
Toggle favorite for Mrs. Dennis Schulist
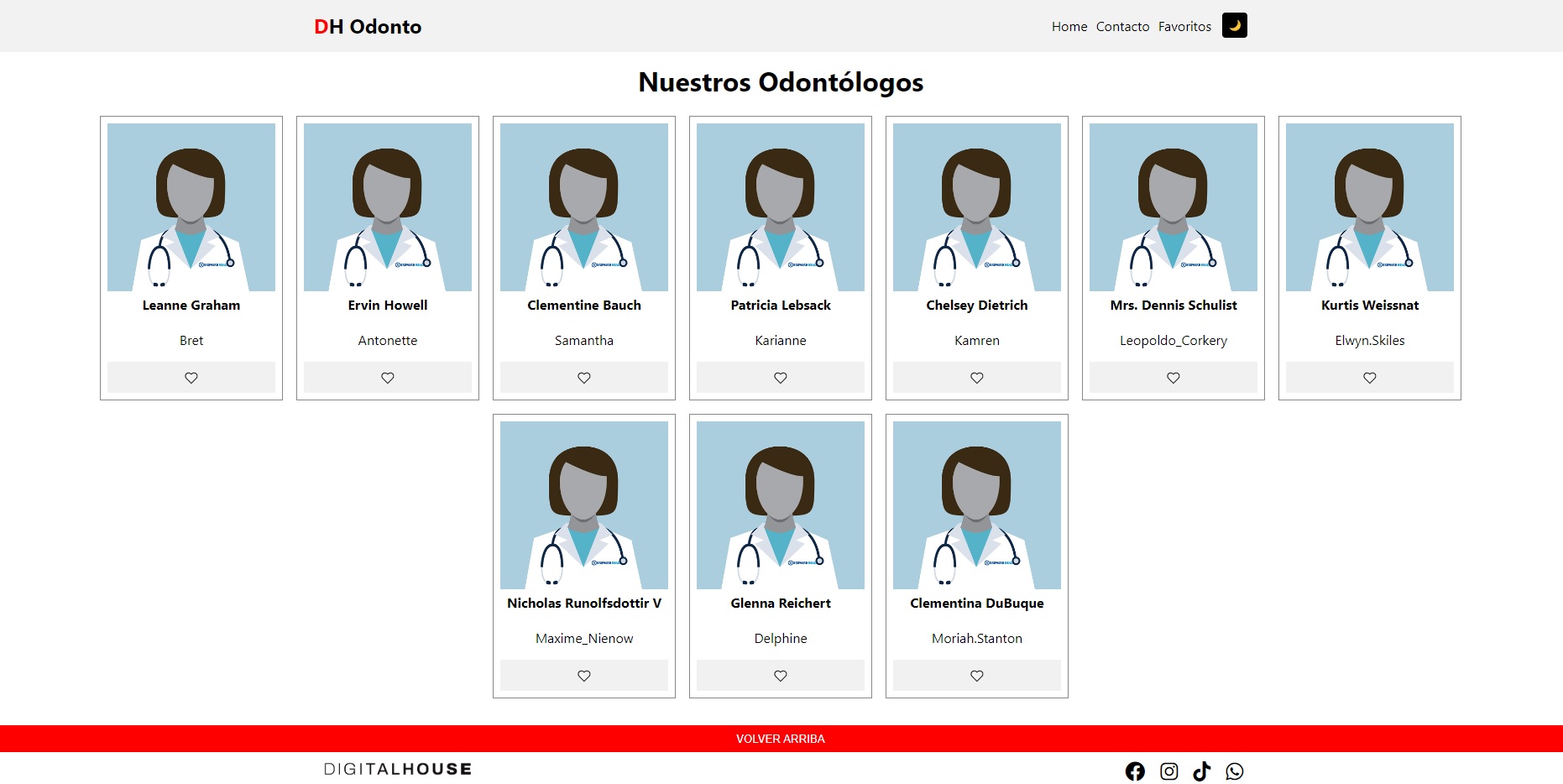pyautogui.click(x=1173, y=377)
